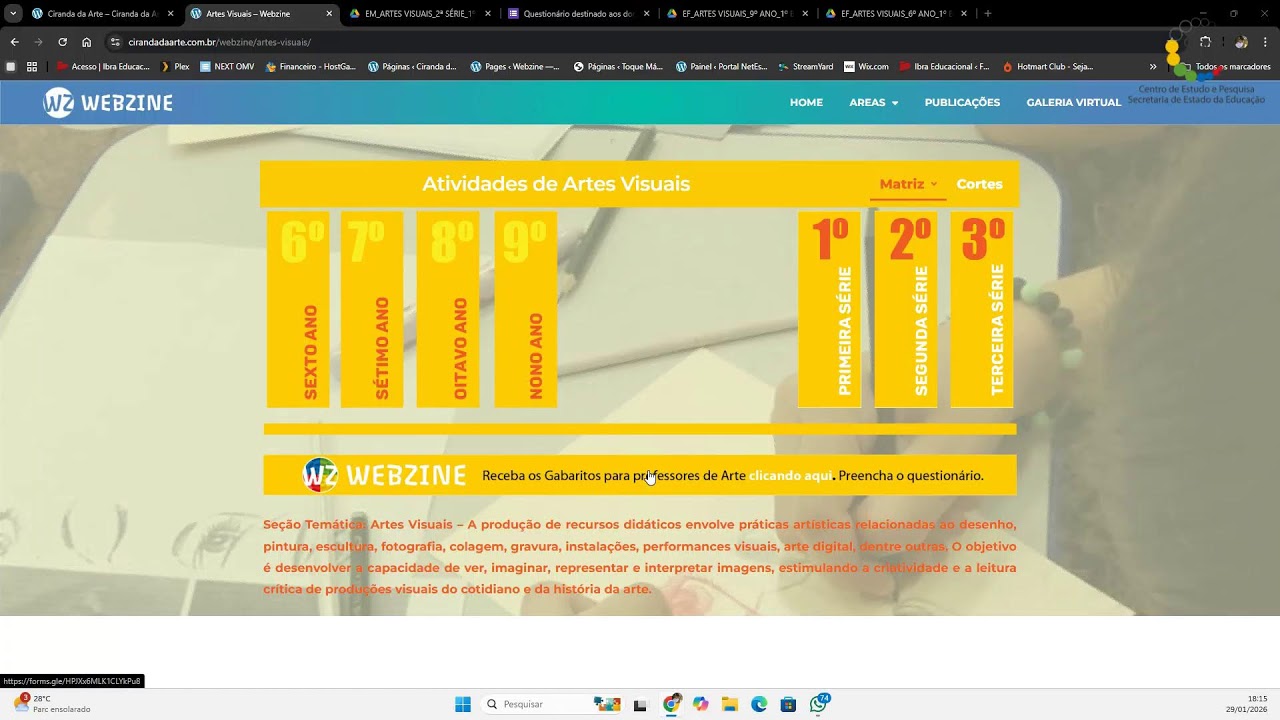Open WhatsApp from taskbar

click(x=819, y=703)
